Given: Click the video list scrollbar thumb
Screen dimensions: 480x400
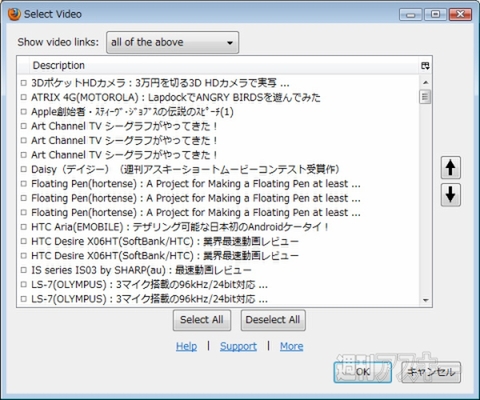Looking at the screenshot, I should click(425, 97).
